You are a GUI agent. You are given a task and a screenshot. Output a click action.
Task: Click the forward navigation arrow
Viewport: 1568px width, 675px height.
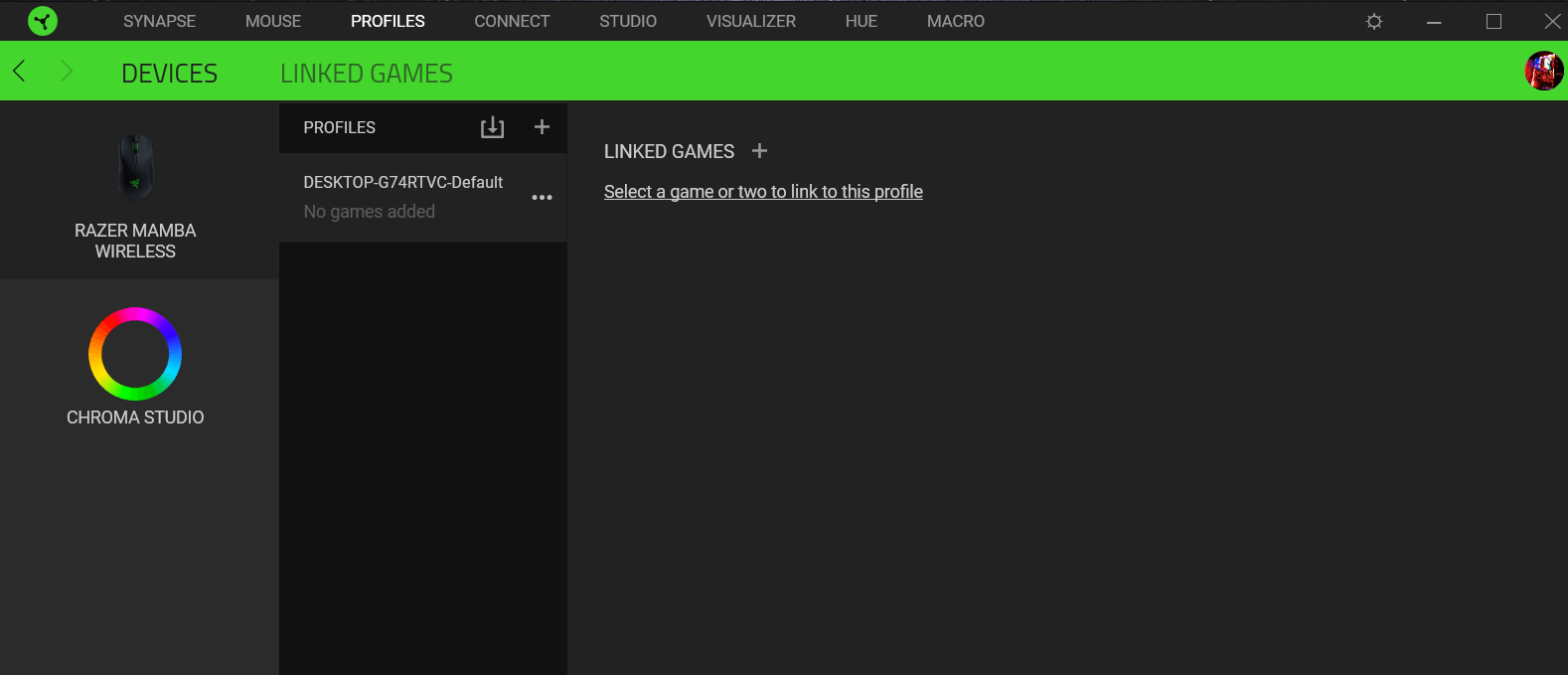point(67,71)
